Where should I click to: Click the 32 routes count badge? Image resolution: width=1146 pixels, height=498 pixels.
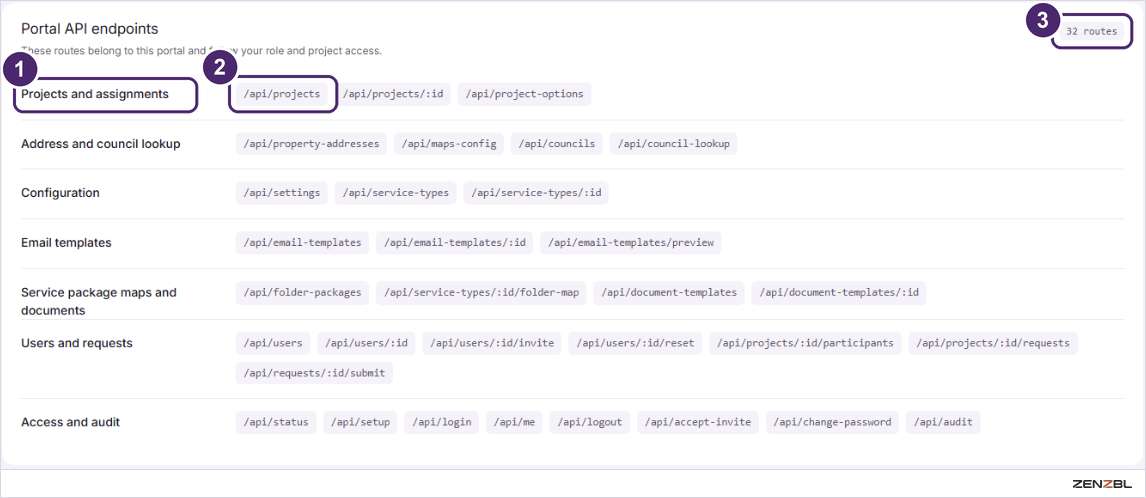click(1091, 32)
